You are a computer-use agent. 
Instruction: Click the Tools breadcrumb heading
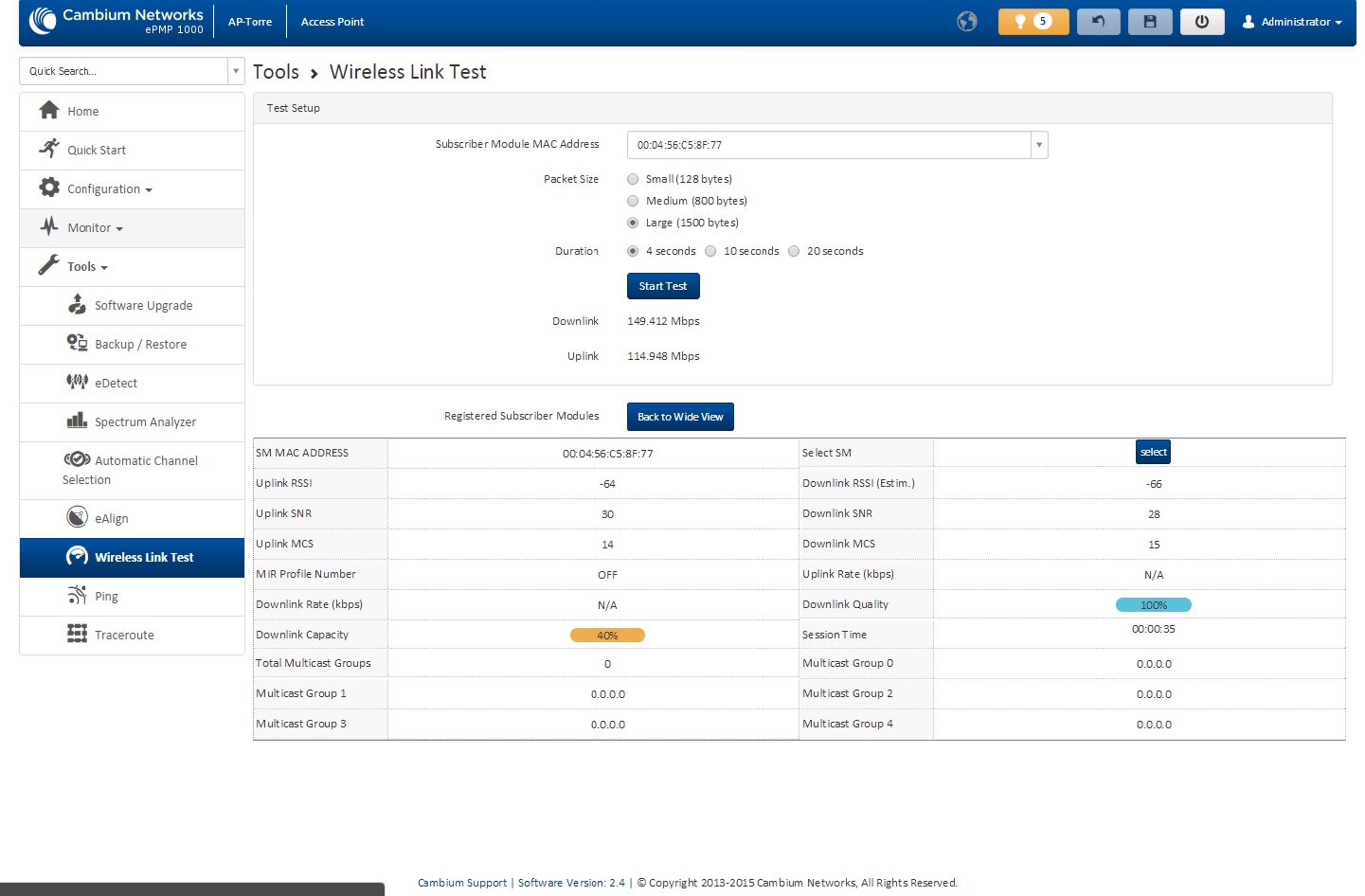(x=276, y=72)
